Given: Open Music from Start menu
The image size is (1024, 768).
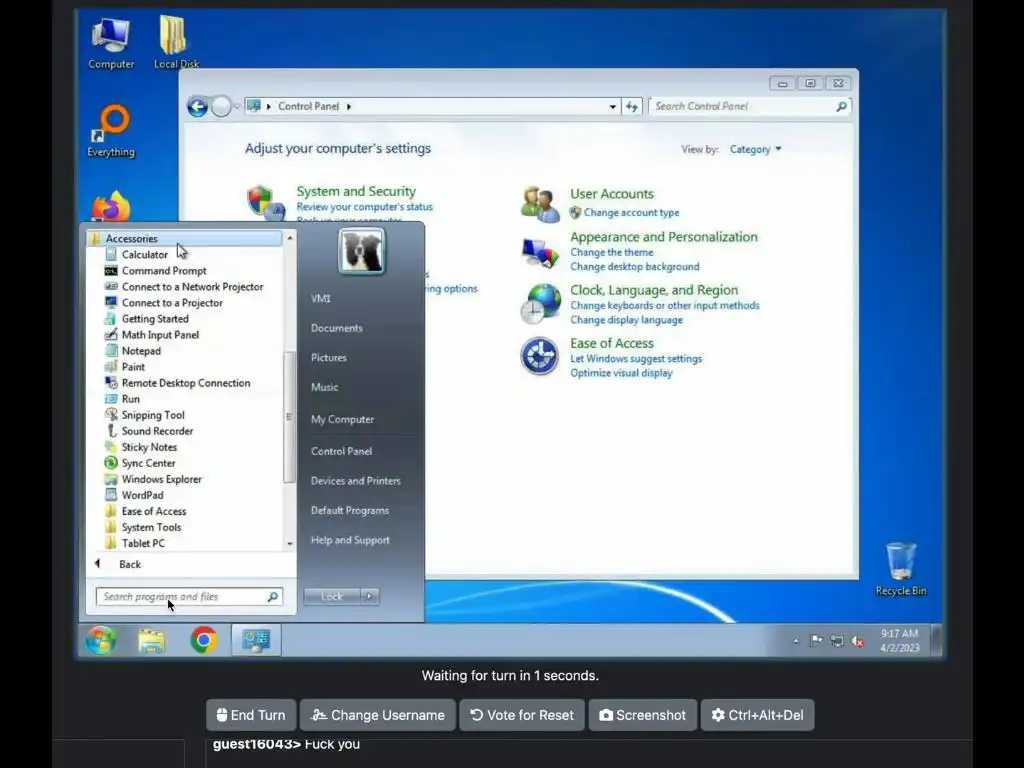Looking at the screenshot, I should [x=325, y=387].
